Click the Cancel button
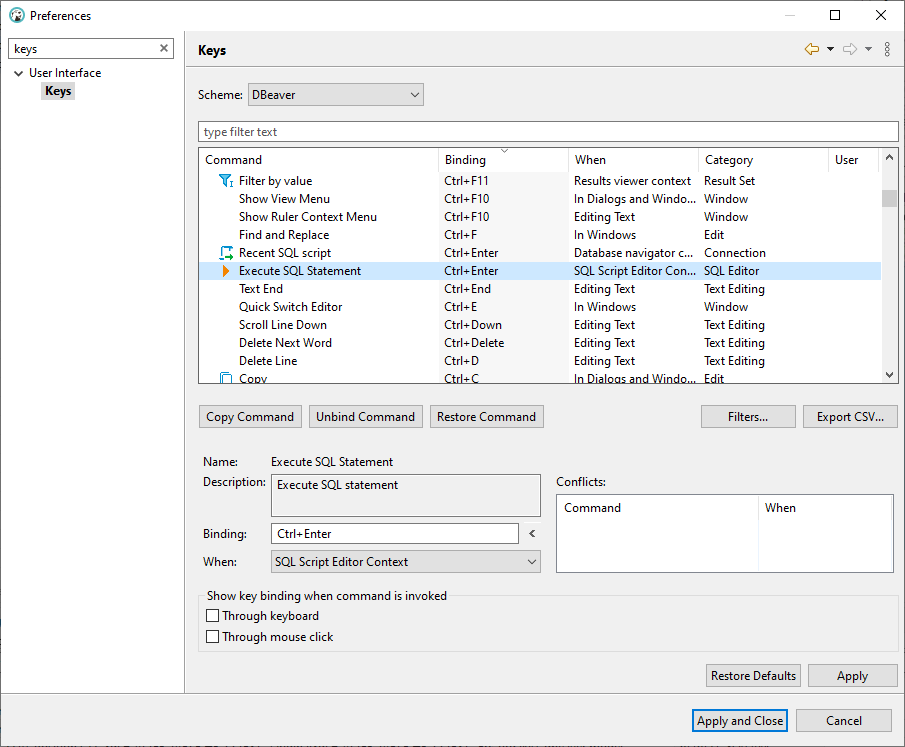This screenshot has height=747, width=905. 844,720
